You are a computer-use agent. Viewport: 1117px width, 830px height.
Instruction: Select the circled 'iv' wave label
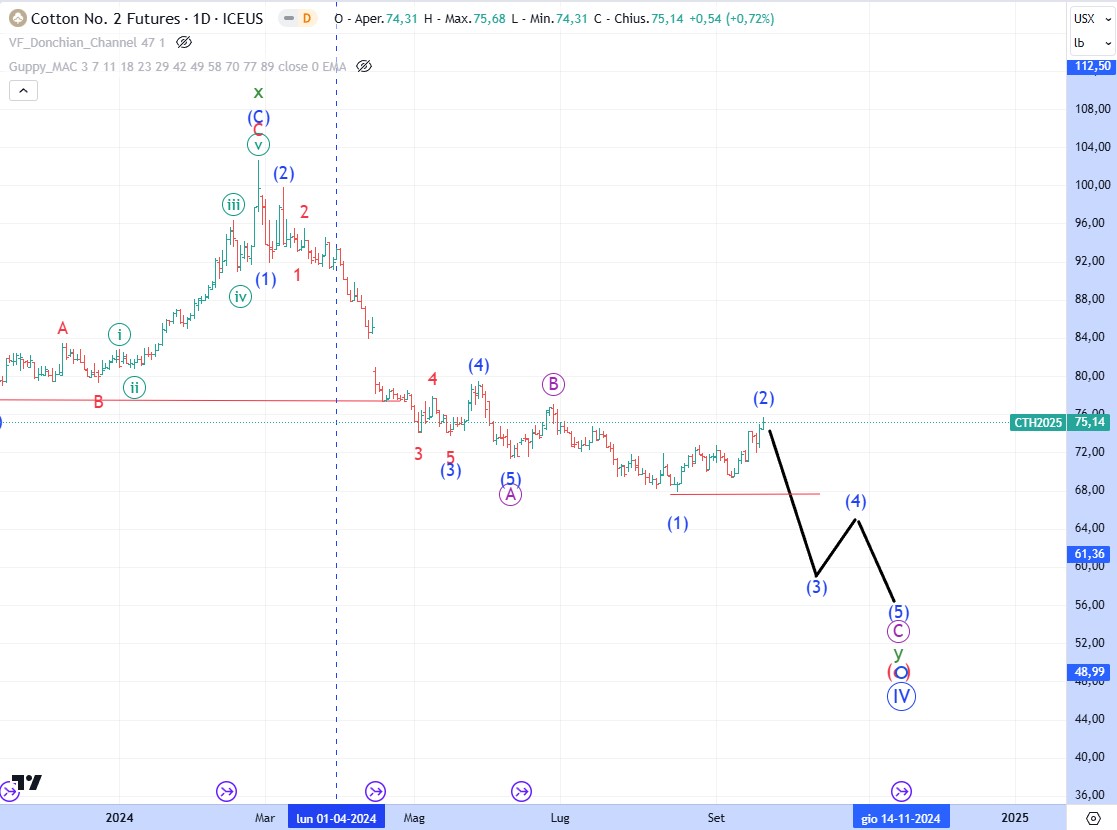tap(241, 297)
